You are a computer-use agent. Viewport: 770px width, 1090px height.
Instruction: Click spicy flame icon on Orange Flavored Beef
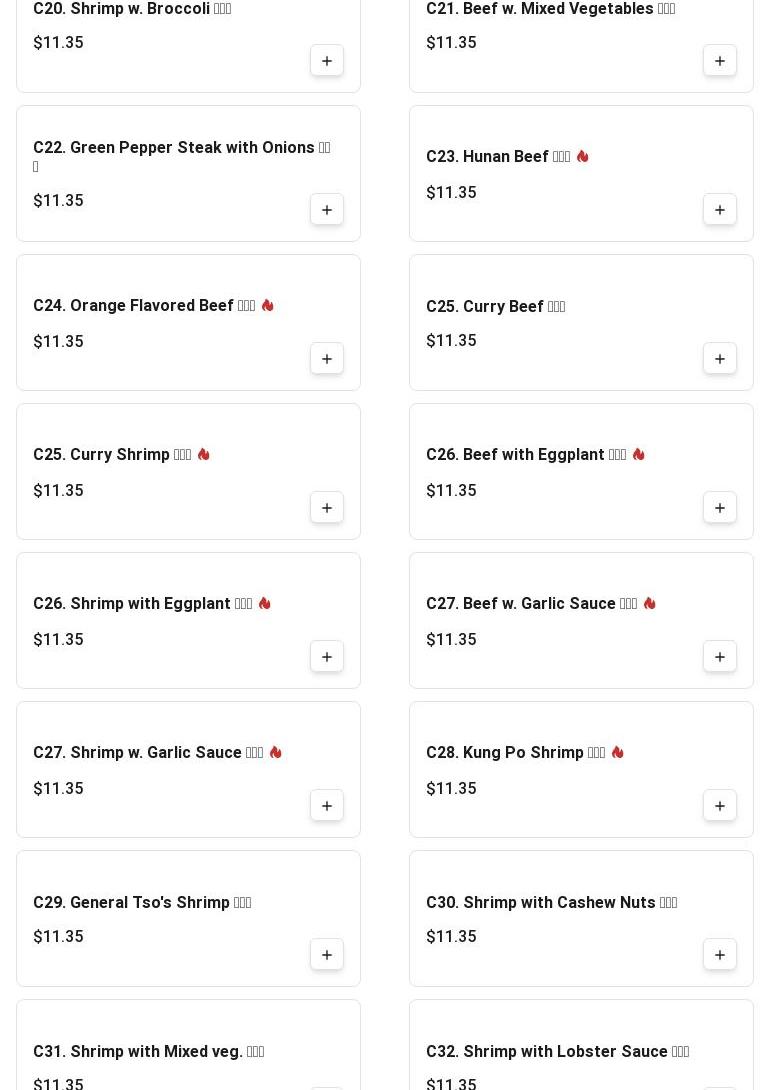(x=267, y=306)
